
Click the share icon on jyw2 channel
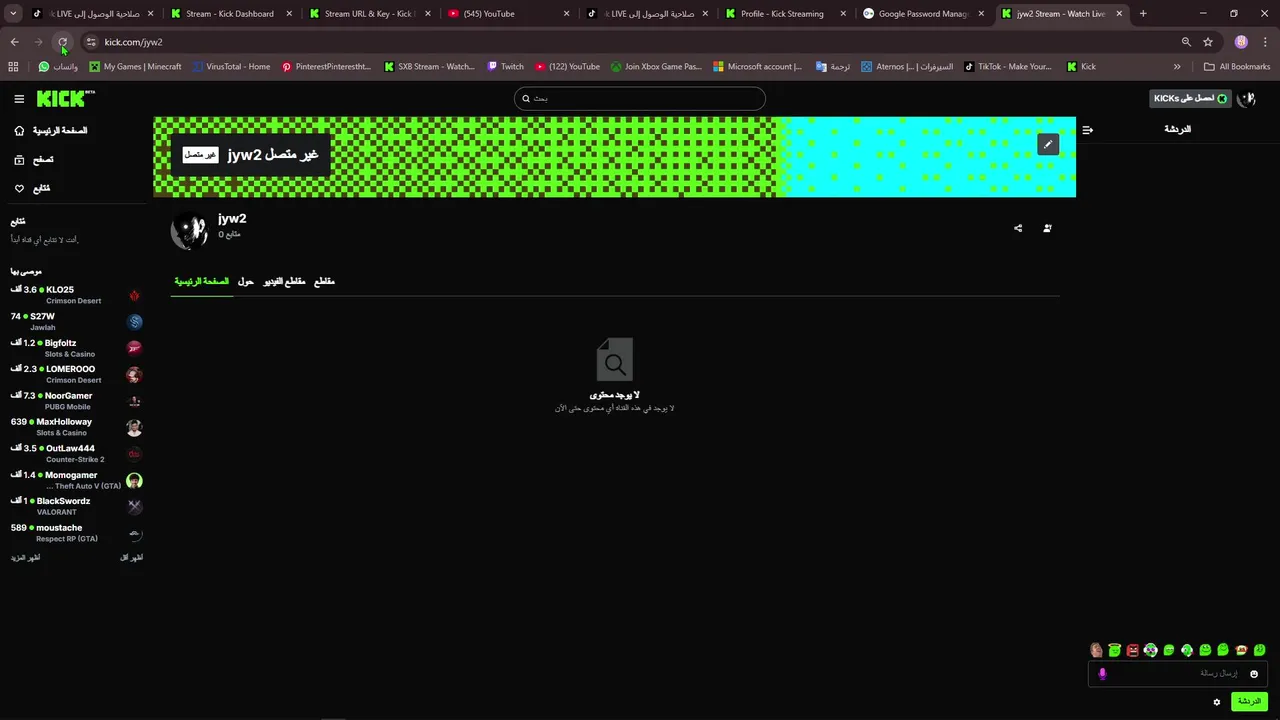tap(1018, 228)
